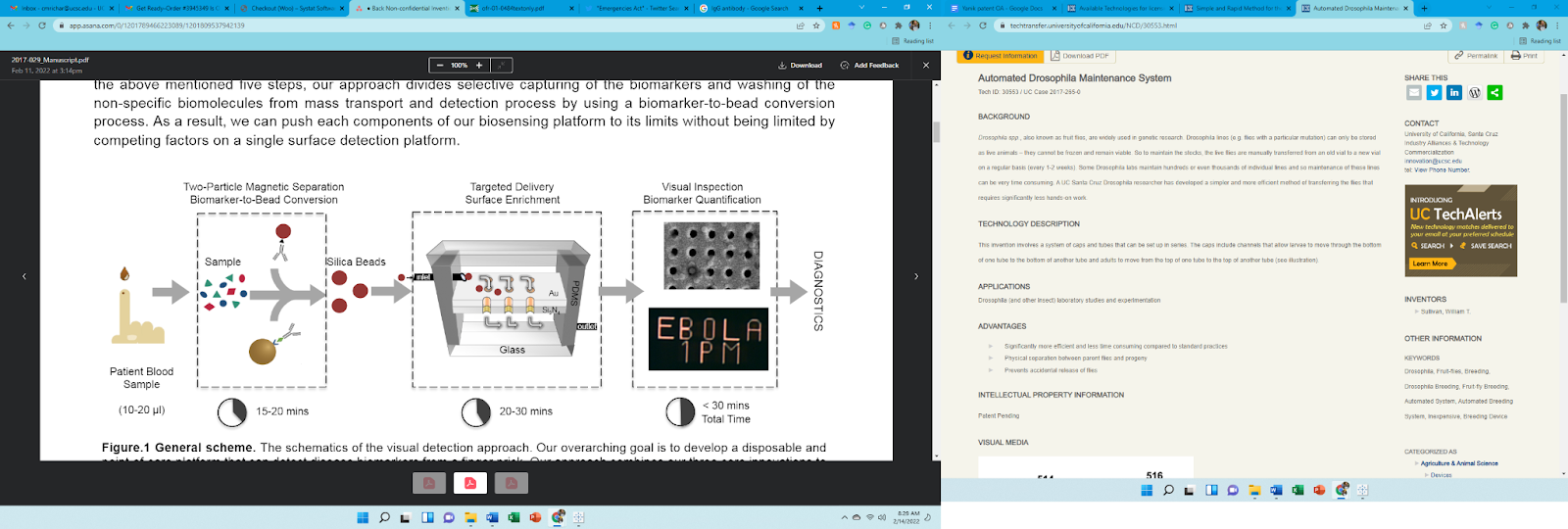Click the green ShareThis icon
The height and width of the screenshot is (529, 1568).
[1494, 92]
